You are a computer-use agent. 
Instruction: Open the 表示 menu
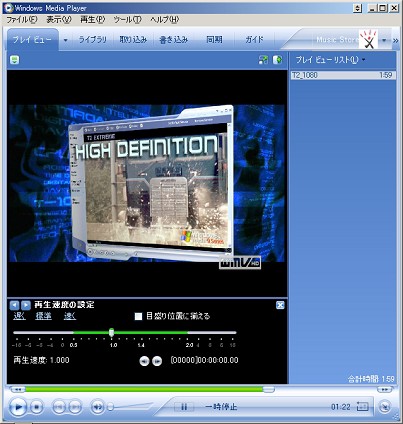pyautogui.click(x=59, y=20)
